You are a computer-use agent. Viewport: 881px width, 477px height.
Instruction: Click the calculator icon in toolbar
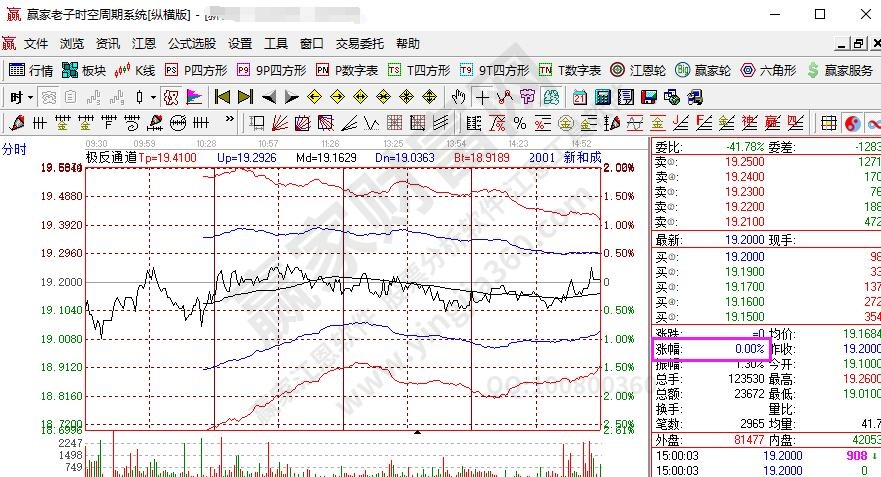603,97
